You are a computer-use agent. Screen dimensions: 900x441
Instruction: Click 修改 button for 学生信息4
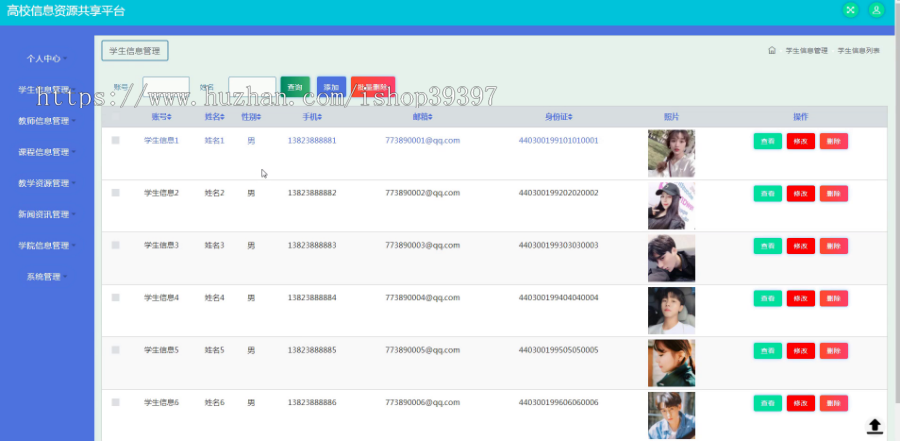tap(801, 299)
